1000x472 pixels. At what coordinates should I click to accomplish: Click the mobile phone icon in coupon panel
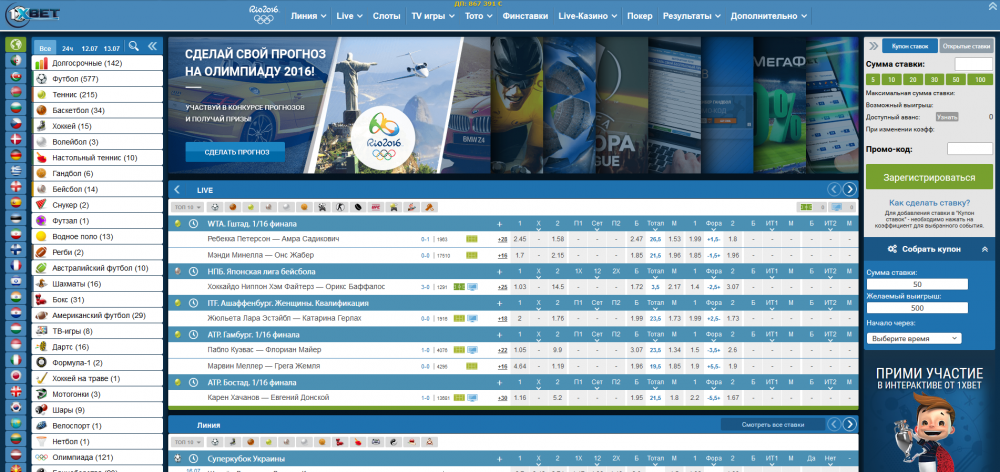872,45
